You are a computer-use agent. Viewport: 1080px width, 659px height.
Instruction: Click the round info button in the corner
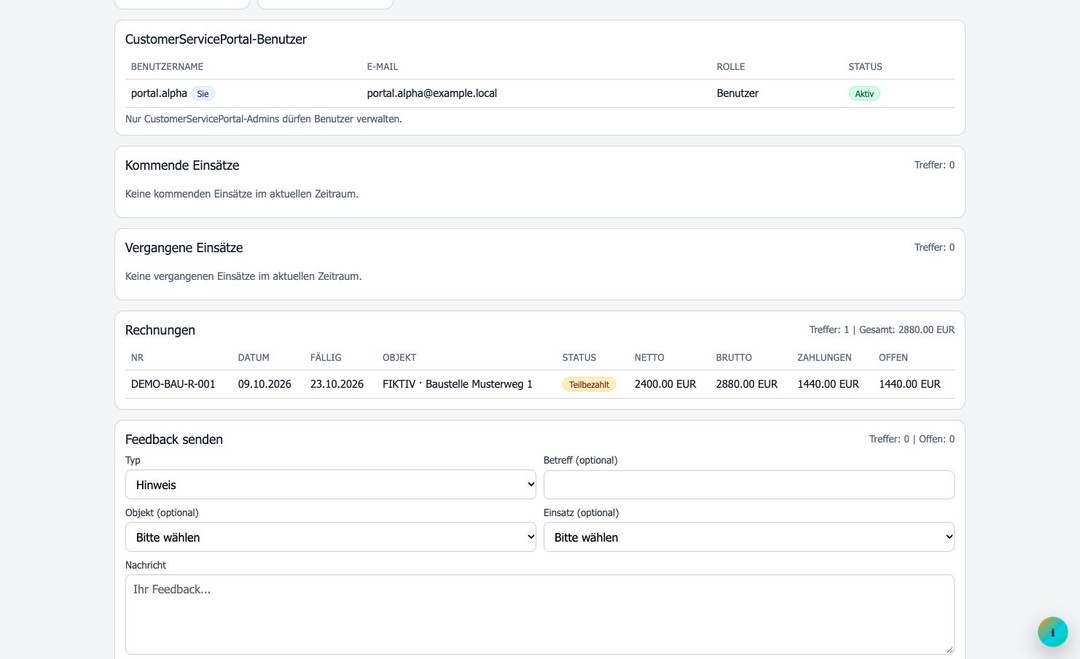(1052, 632)
